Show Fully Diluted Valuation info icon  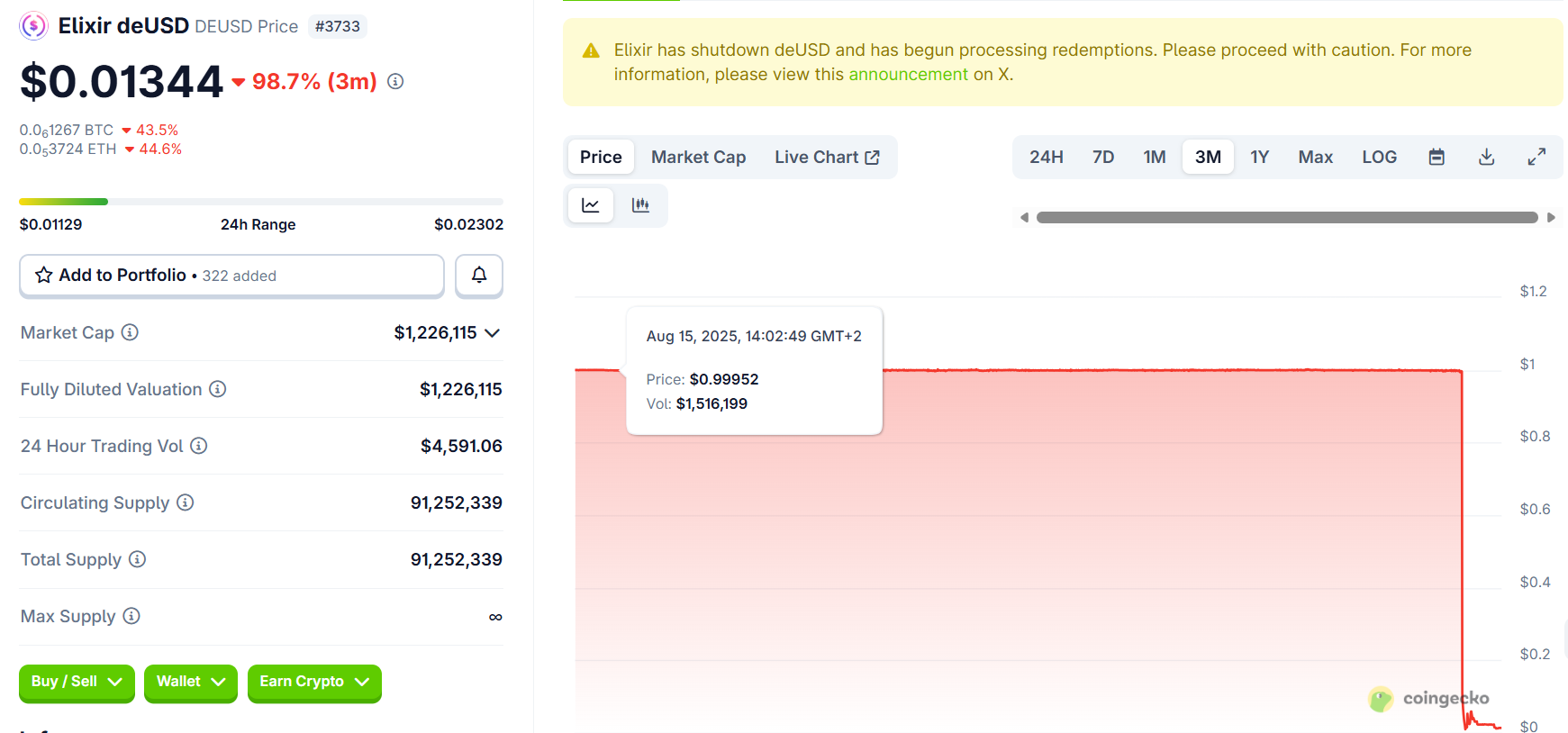217,389
